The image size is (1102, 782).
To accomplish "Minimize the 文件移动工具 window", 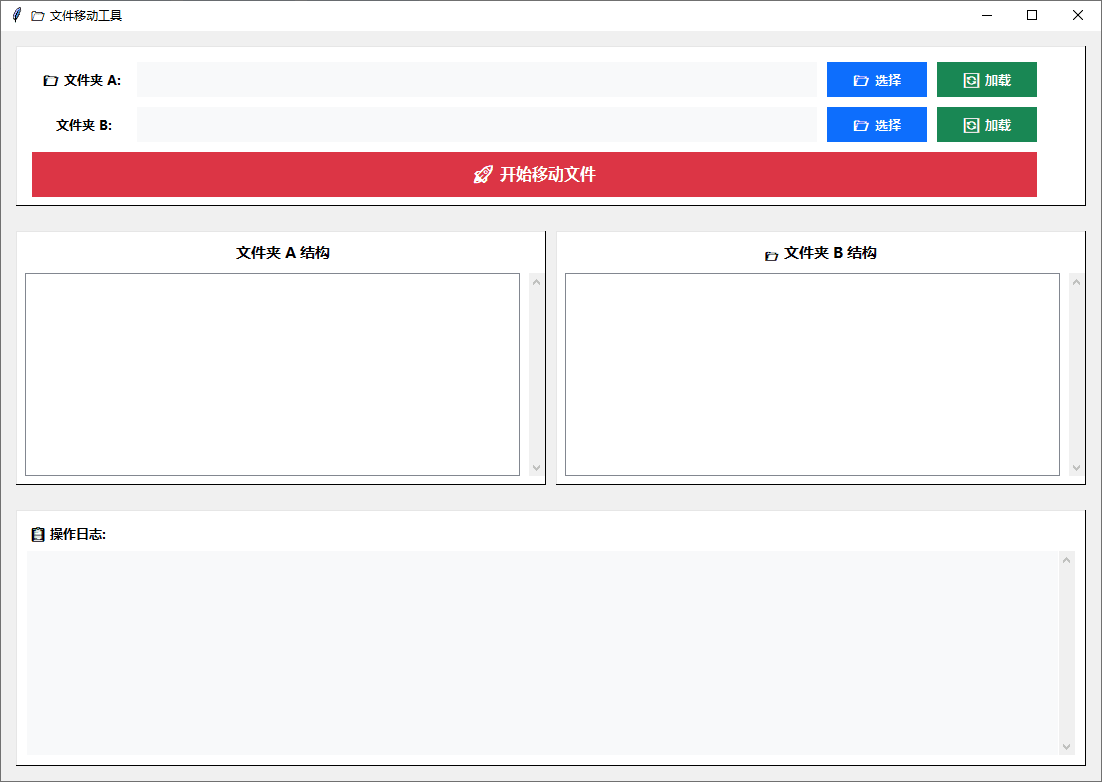I will coord(987,15).
